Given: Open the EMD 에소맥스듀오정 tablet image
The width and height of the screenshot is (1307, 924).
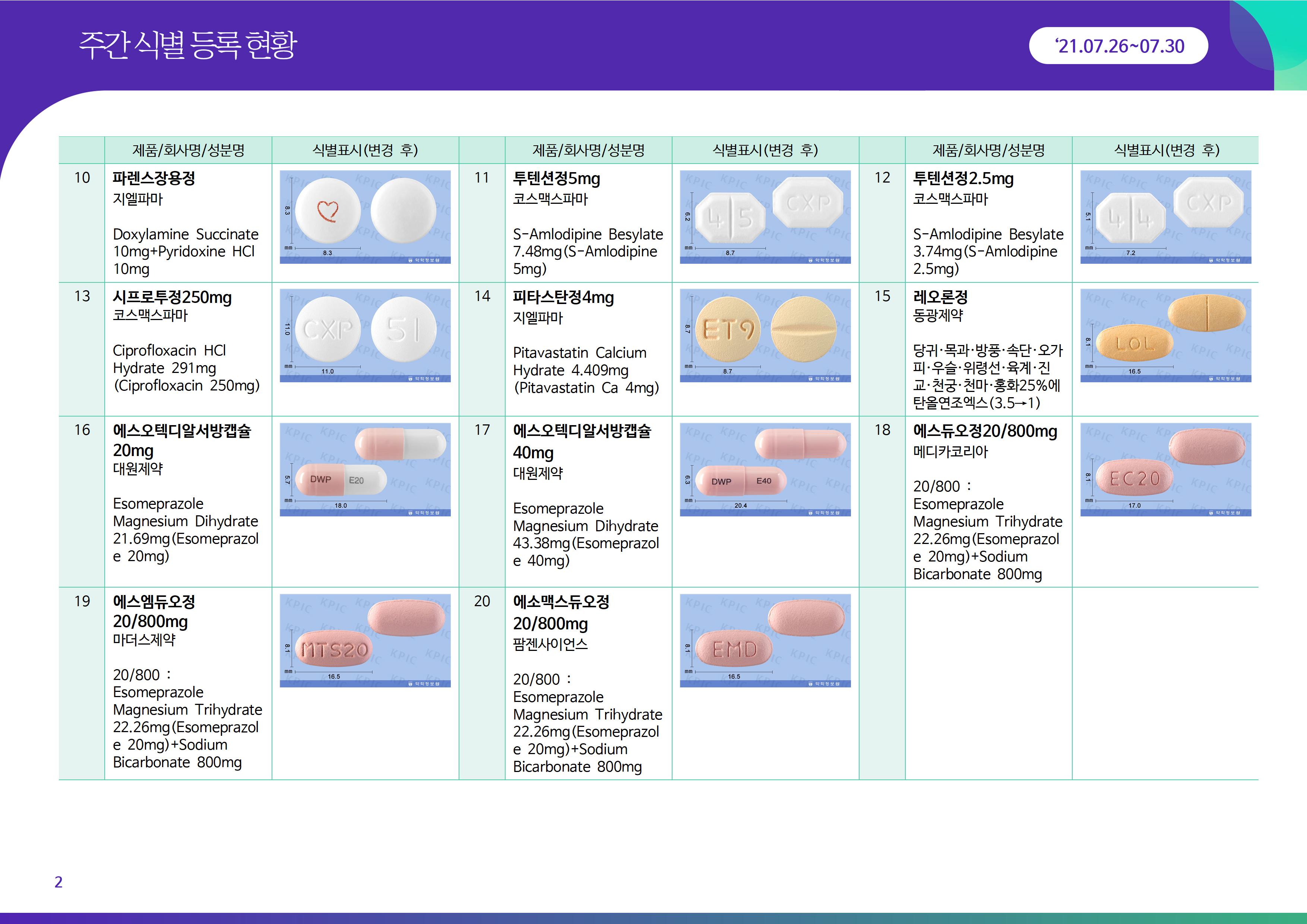Looking at the screenshot, I should [x=765, y=640].
